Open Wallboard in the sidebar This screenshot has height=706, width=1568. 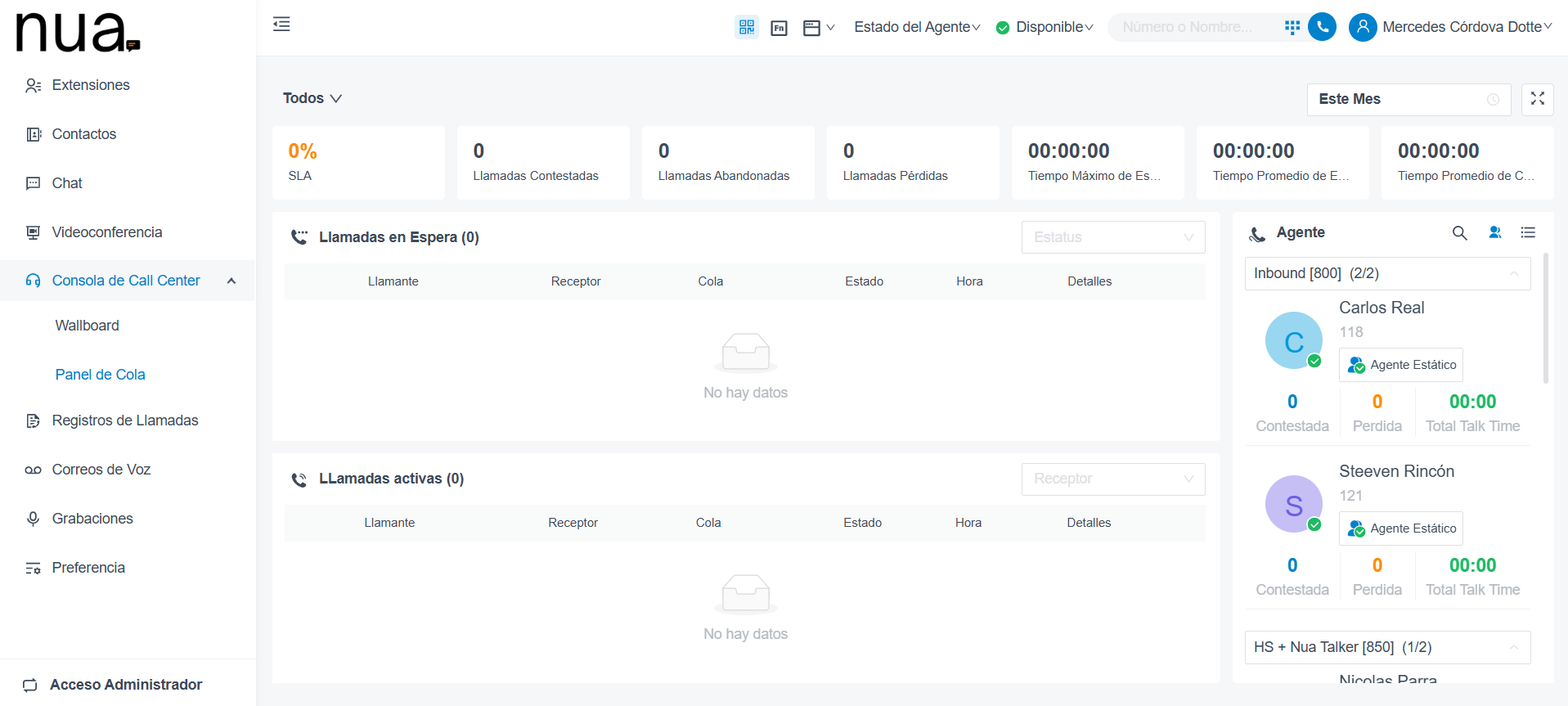[88, 326]
